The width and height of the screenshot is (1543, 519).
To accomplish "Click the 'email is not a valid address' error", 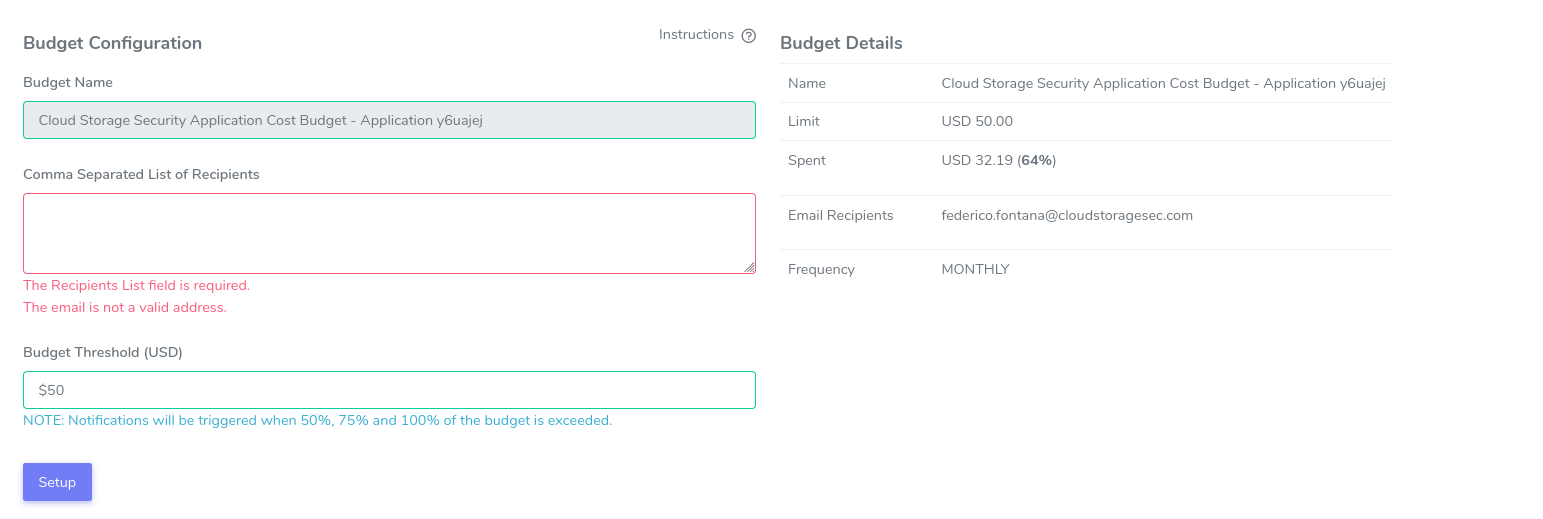I will (125, 307).
